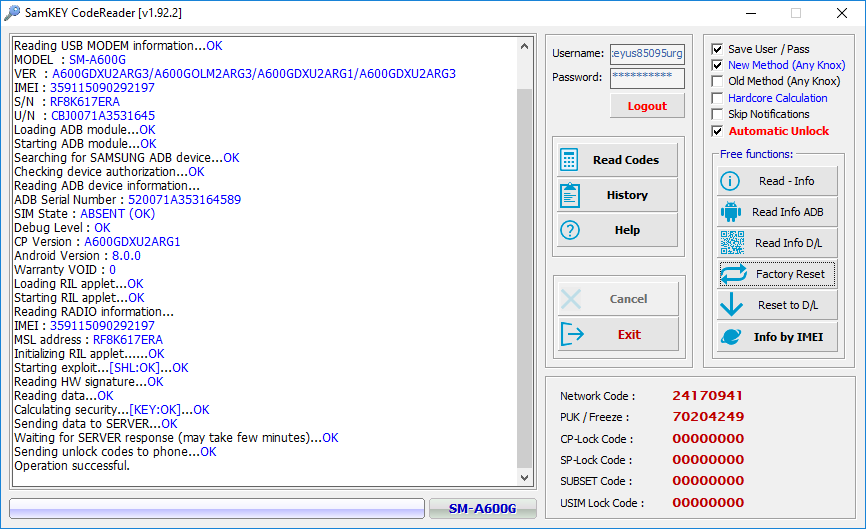This screenshot has width=866, height=529.
Task: Click the Username input field
Action: click(647, 54)
